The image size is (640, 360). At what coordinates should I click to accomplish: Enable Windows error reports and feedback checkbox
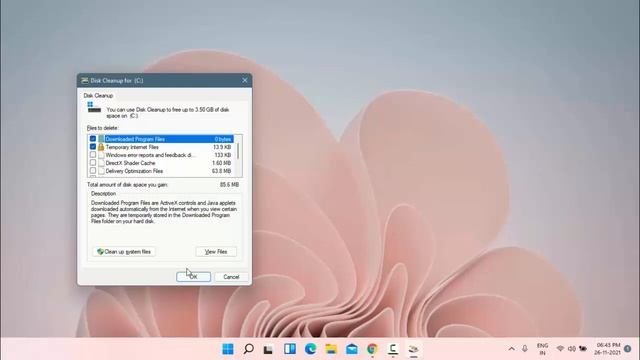[x=93, y=155]
